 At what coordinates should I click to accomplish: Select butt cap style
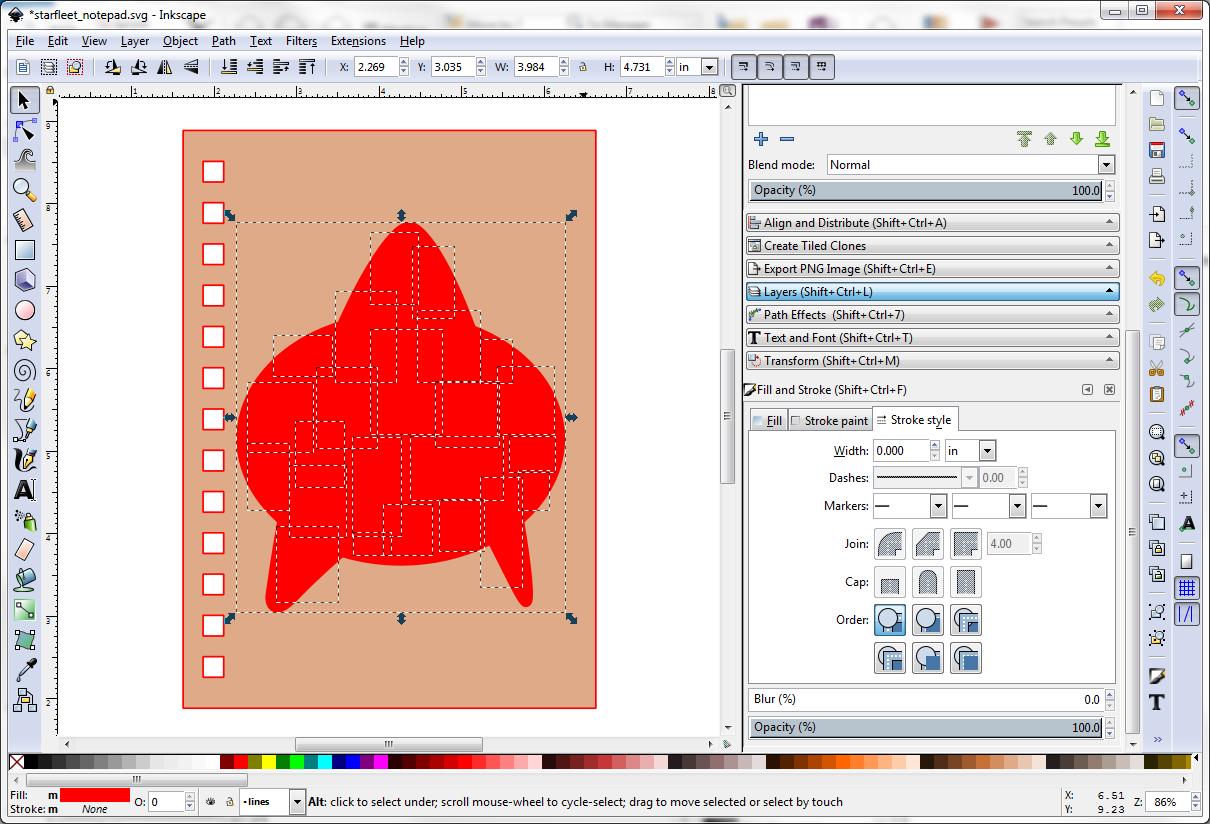[890, 582]
